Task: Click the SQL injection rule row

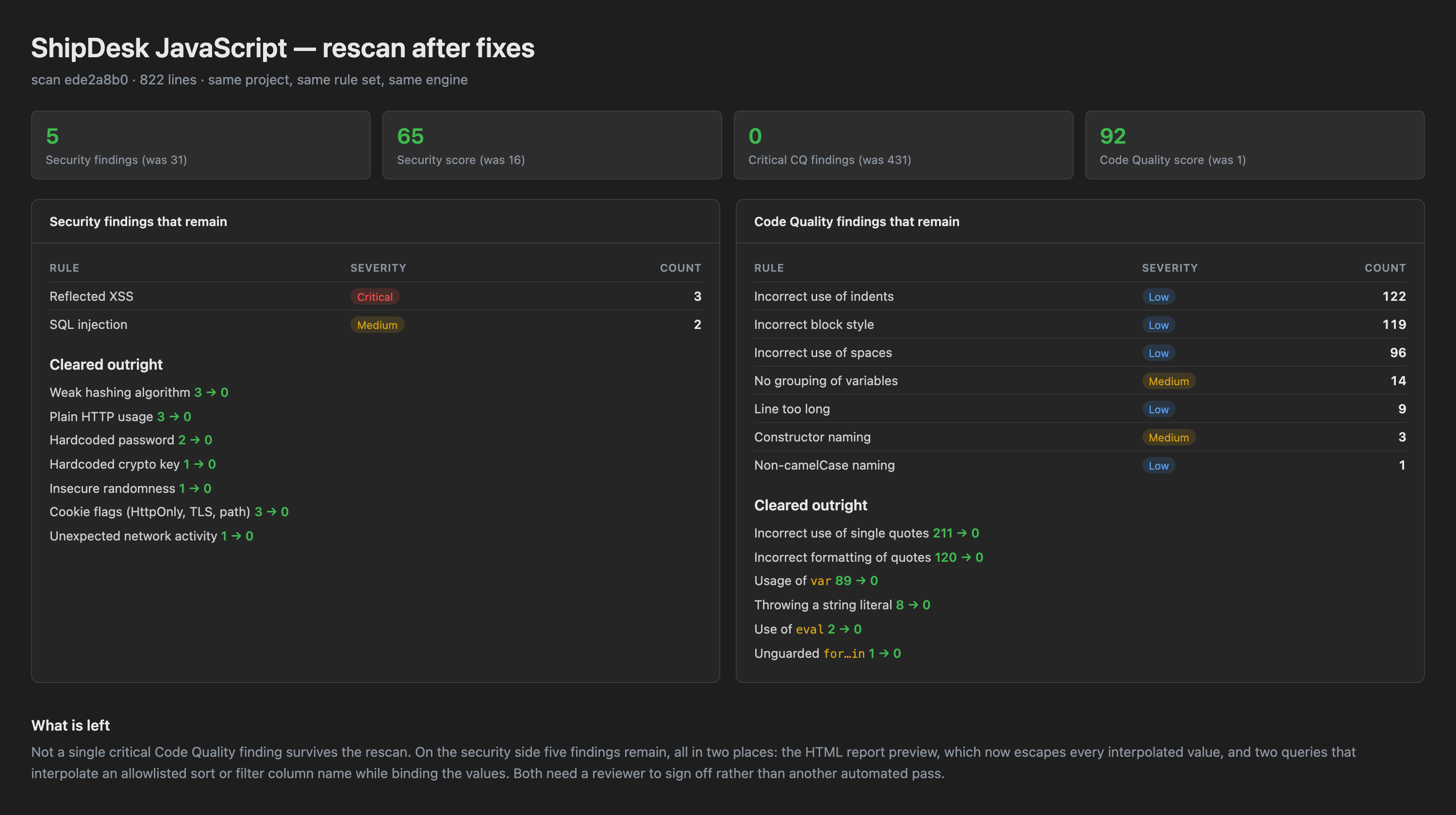Action: (375, 325)
